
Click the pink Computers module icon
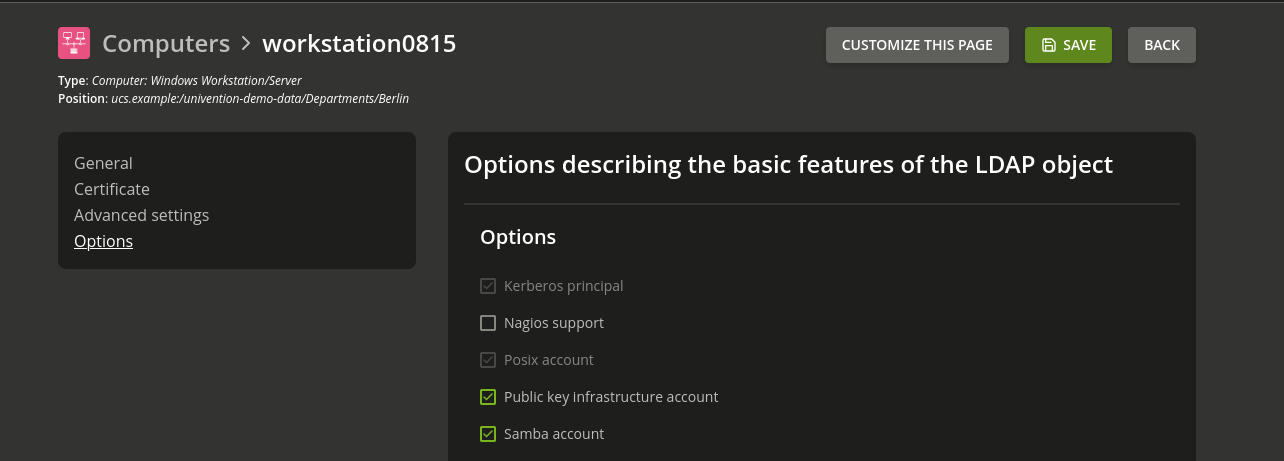74,43
